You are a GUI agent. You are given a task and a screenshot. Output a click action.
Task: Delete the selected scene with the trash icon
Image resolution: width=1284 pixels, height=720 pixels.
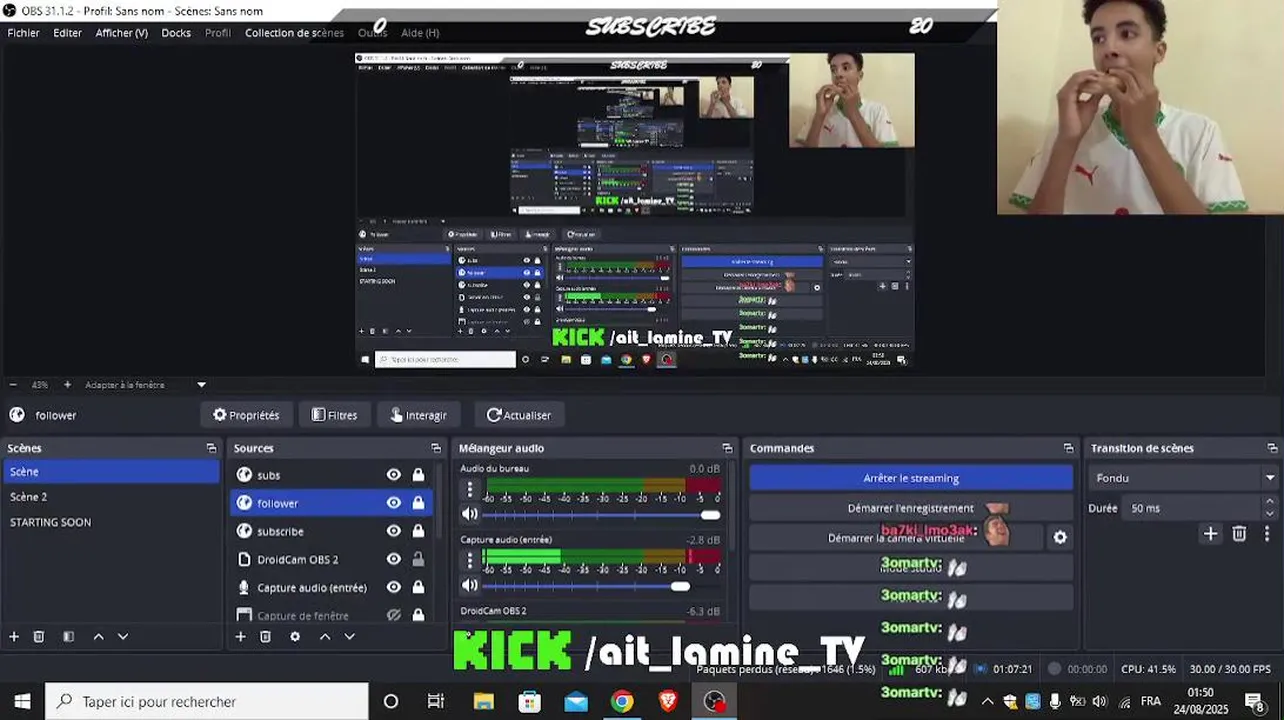(39, 636)
